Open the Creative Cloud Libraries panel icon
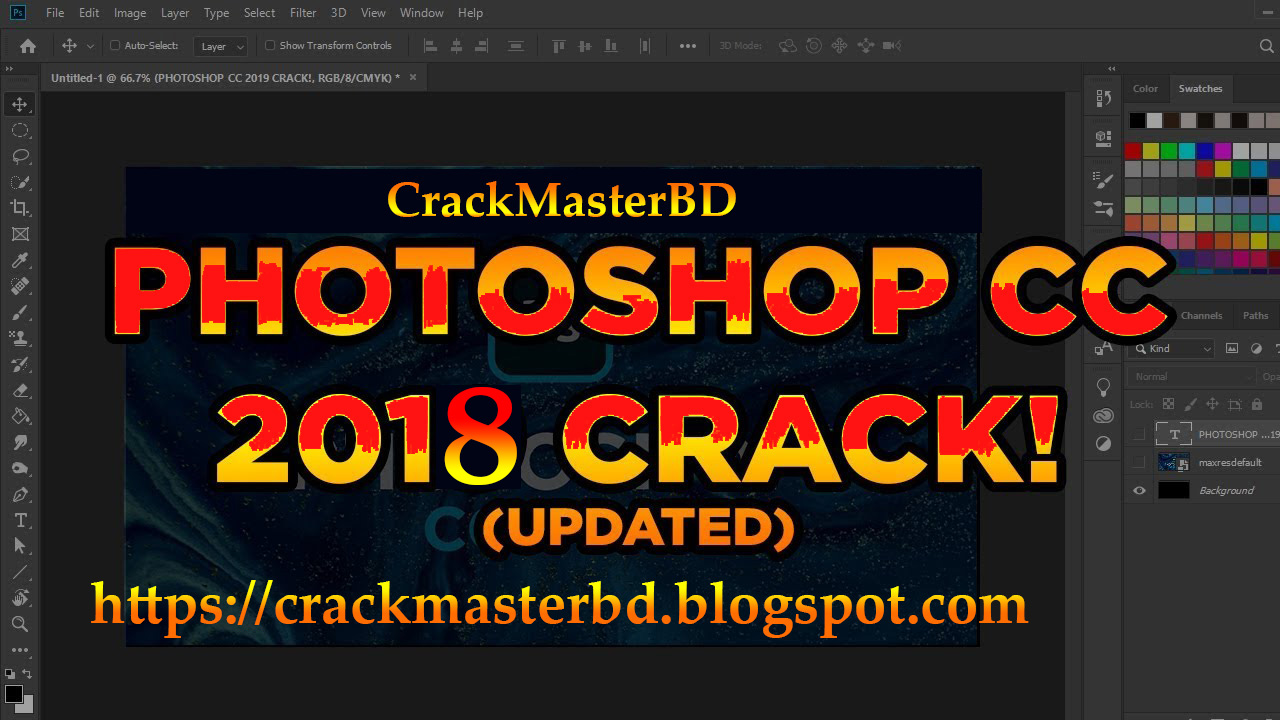This screenshot has height=720, width=1280. tap(1104, 415)
